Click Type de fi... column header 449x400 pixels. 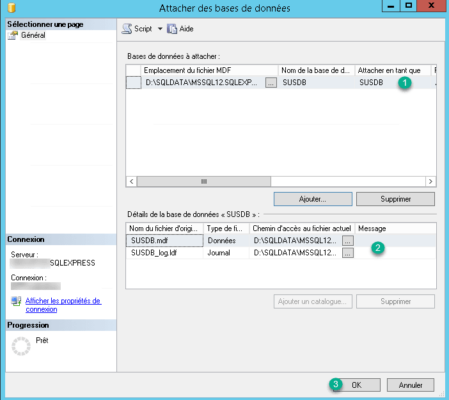[226, 228]
